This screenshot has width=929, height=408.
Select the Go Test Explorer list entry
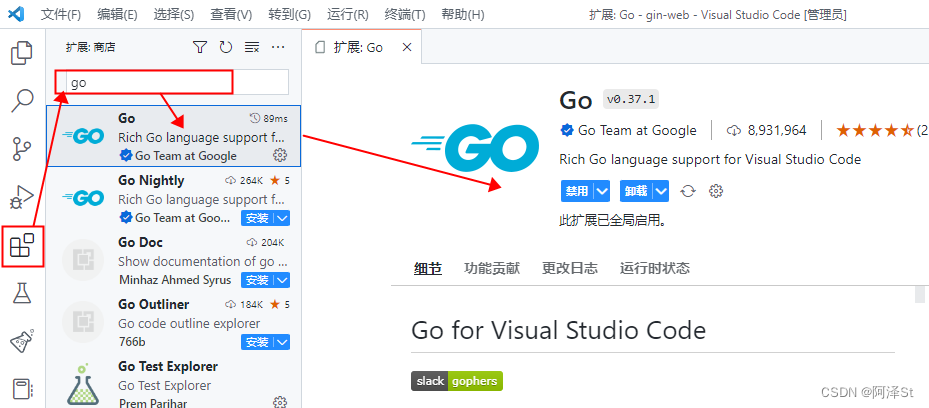(174, 382)
